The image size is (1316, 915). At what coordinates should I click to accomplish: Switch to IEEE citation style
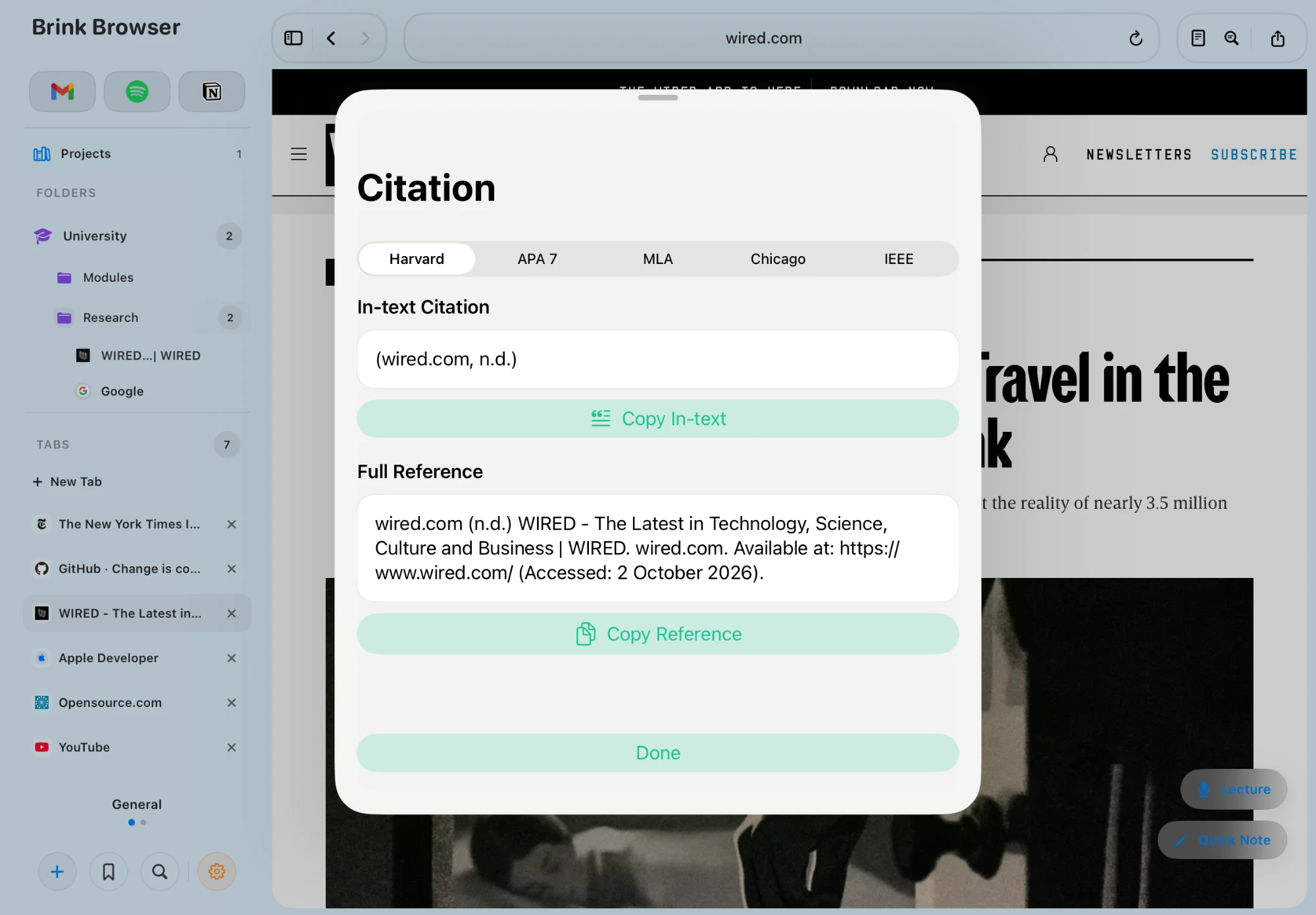pos(899,259)
